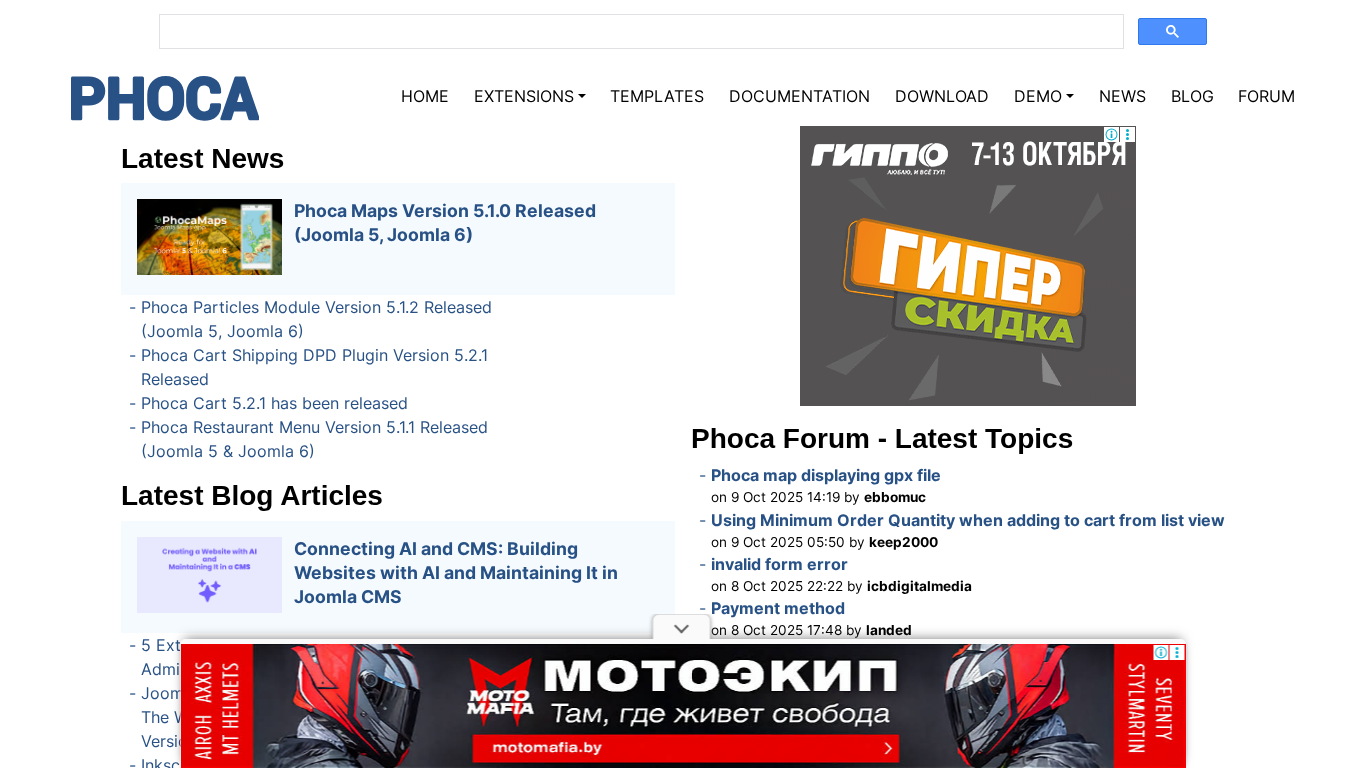The image size is (1366, 768).
Task: Focus the site search input field
Action: [641, 32]
